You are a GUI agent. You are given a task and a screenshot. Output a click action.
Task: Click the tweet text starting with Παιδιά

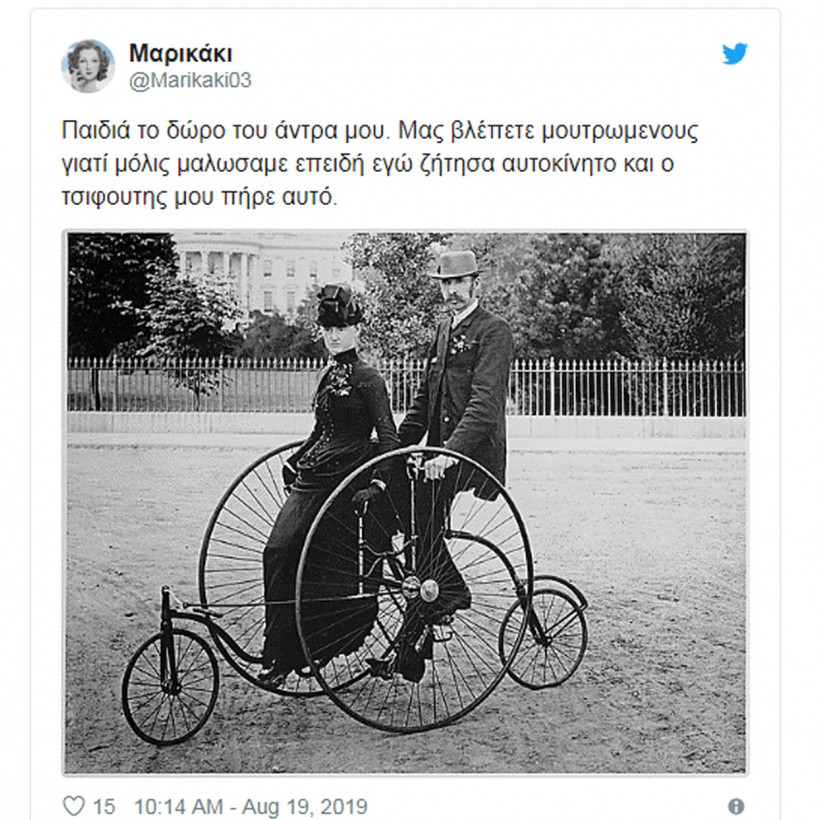(380, 163)
